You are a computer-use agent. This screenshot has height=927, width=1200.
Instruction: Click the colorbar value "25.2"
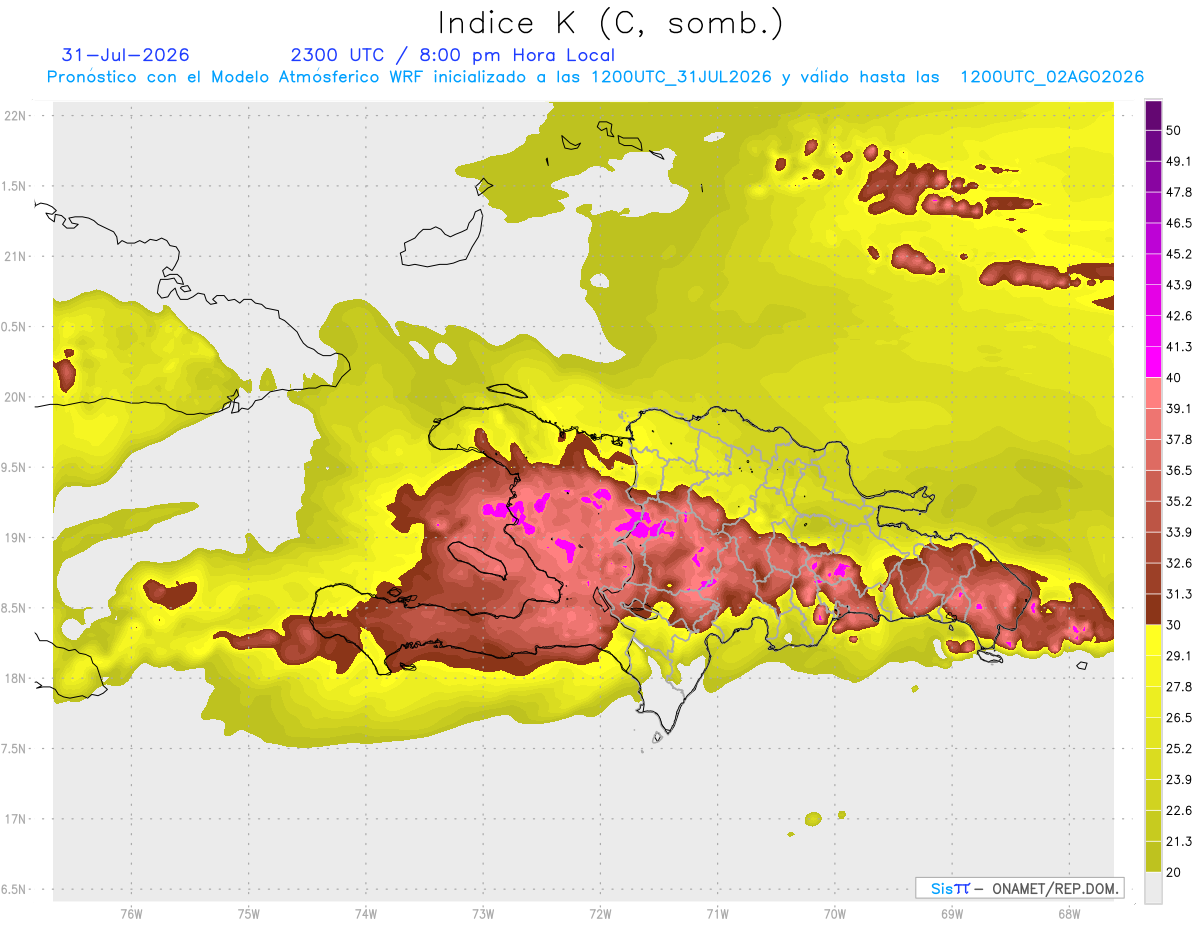click(x=1178, y=749)
